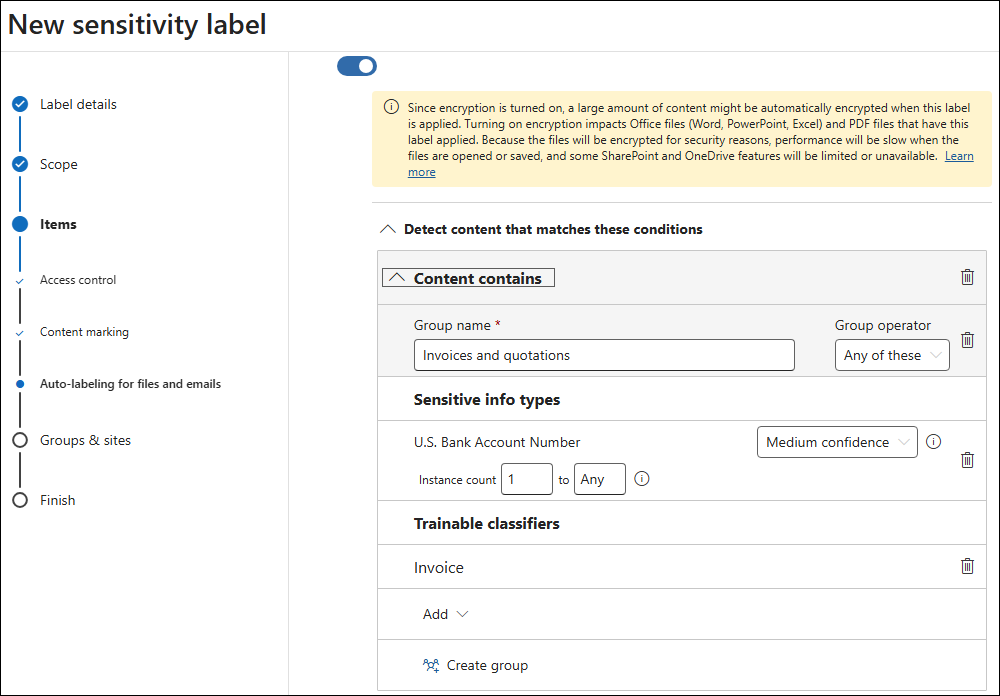Image resolution: width=1000 pixels, height=696 pixels.
Task: Click the Create group people icon
Action: click(431, 665)
